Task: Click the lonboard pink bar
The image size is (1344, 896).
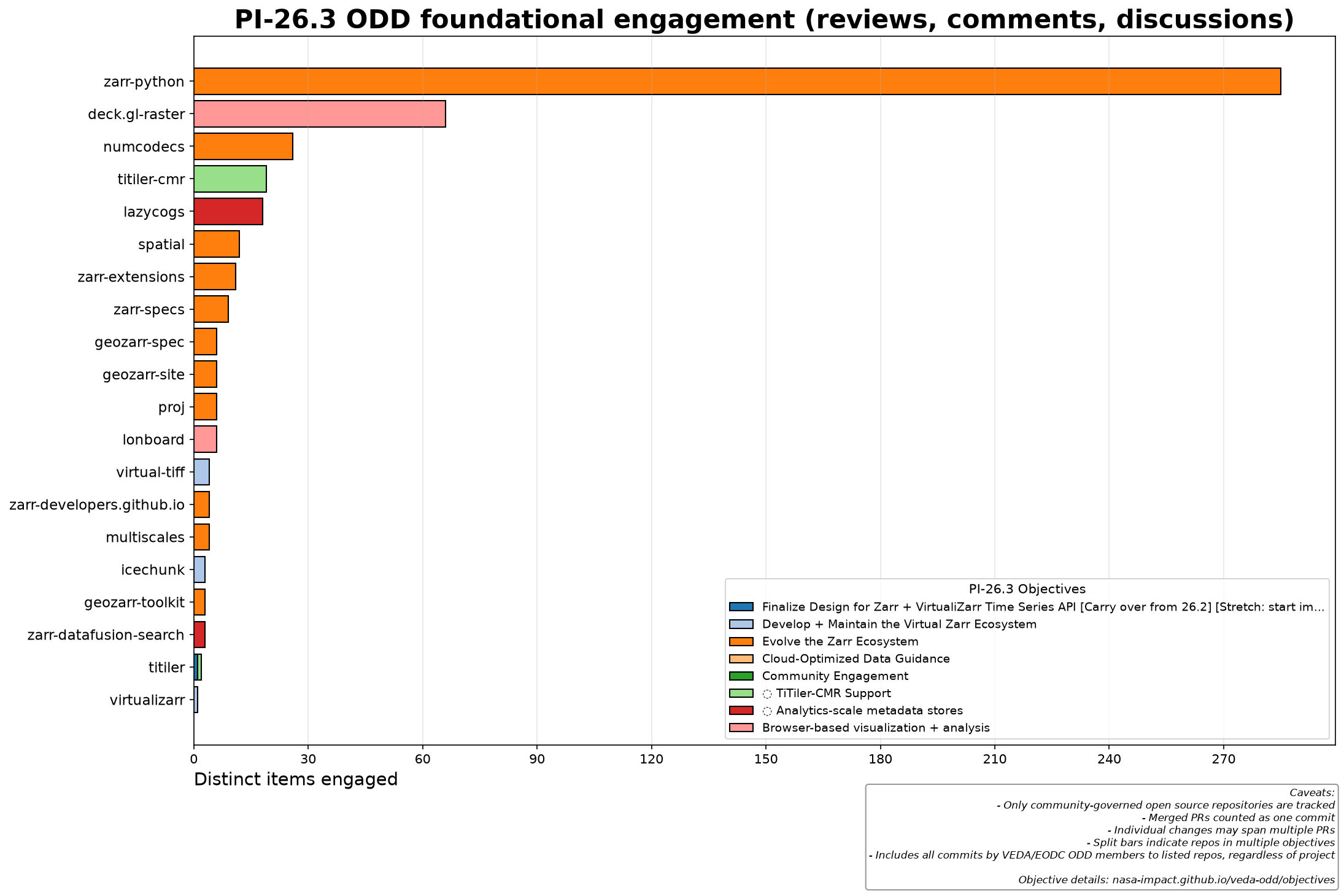Action: tap(205, 439)
